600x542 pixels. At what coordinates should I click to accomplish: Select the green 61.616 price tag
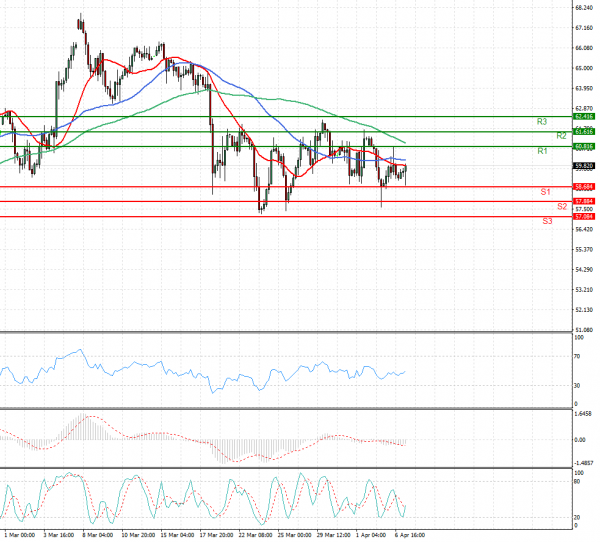point(584,132)
